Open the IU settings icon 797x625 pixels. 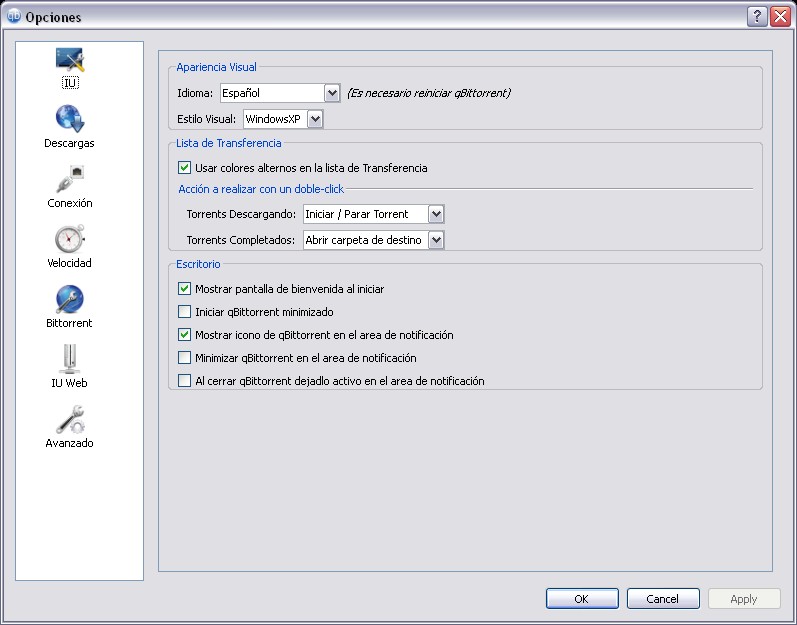(x=70, y=59)
